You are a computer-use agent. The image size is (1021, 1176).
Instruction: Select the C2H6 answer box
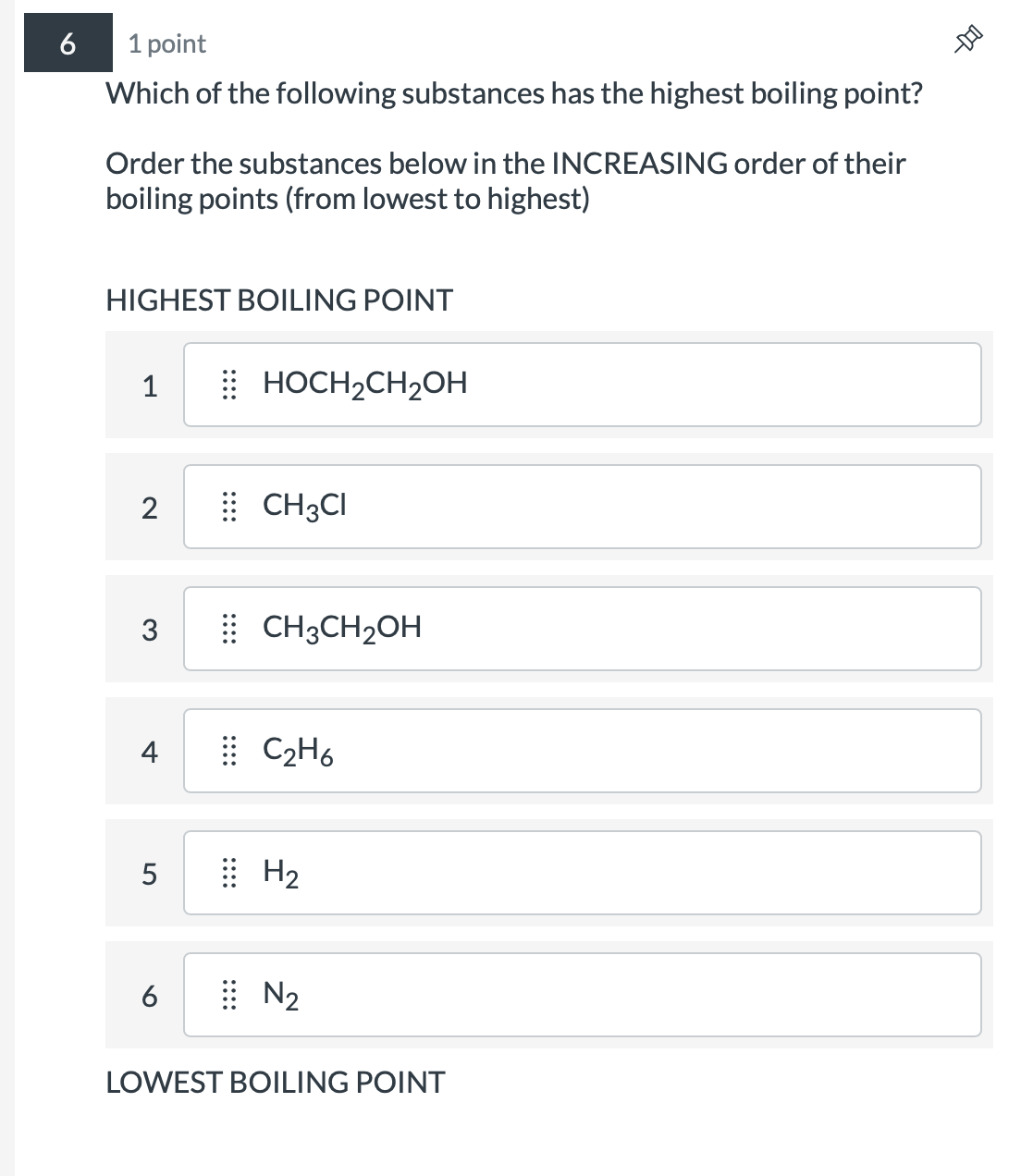pyautogui.click(x=582, y=751)
